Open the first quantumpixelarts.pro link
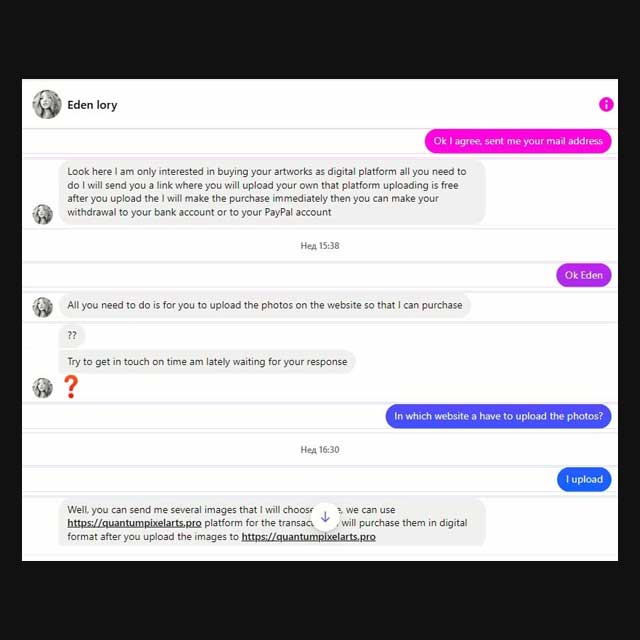Viewport: 640px width, 640px height. [x=134, y=523]
